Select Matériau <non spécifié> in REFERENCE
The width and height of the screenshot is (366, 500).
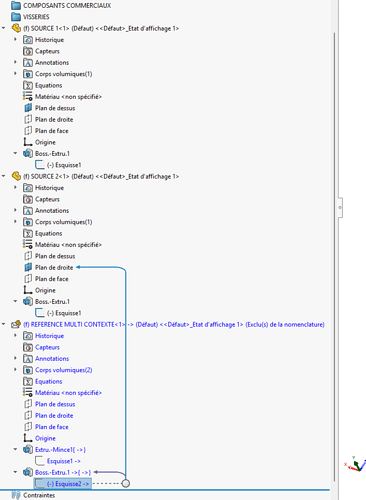68,393
